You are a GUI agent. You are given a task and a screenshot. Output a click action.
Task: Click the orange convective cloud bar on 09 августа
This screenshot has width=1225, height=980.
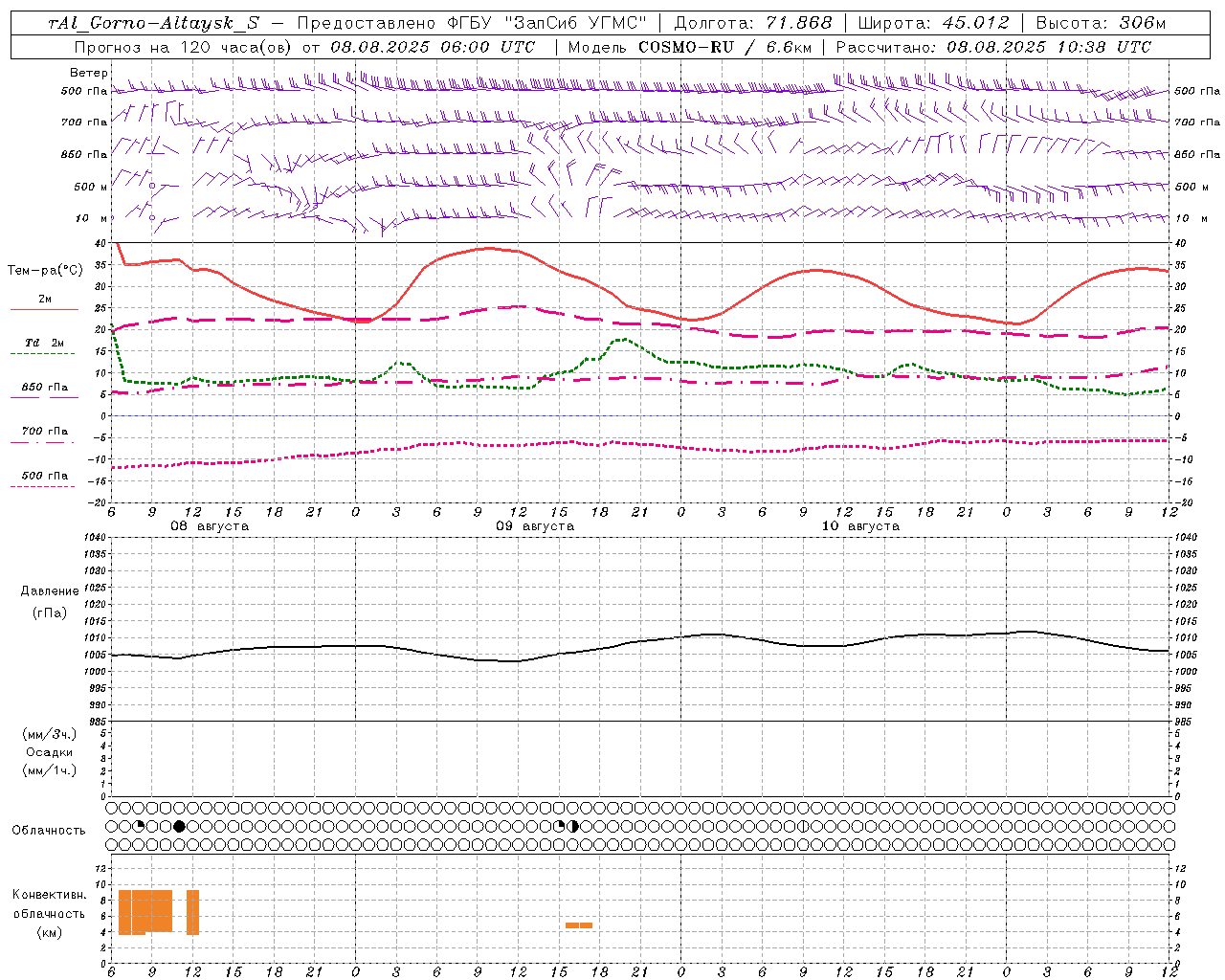click(579, 925)
